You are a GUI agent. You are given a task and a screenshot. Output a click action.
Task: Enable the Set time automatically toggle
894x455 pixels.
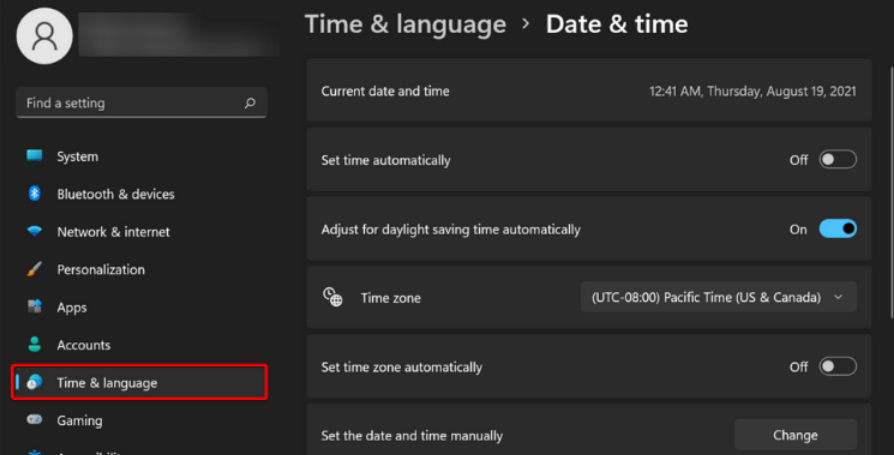coord(837,160)
